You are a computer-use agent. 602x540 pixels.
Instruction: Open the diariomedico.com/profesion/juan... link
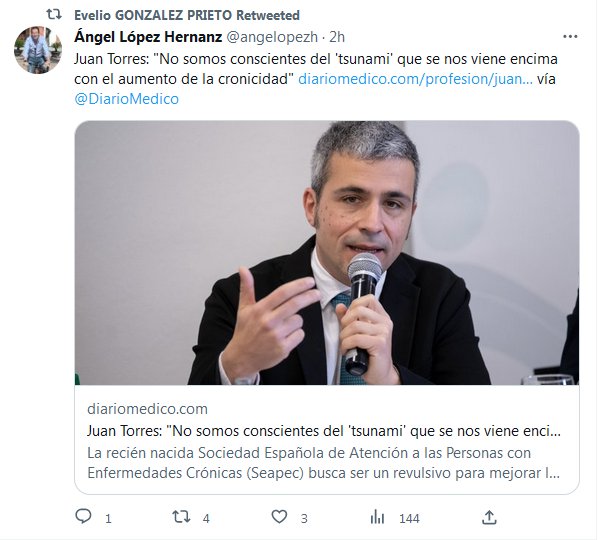click(x=415, y=79)
